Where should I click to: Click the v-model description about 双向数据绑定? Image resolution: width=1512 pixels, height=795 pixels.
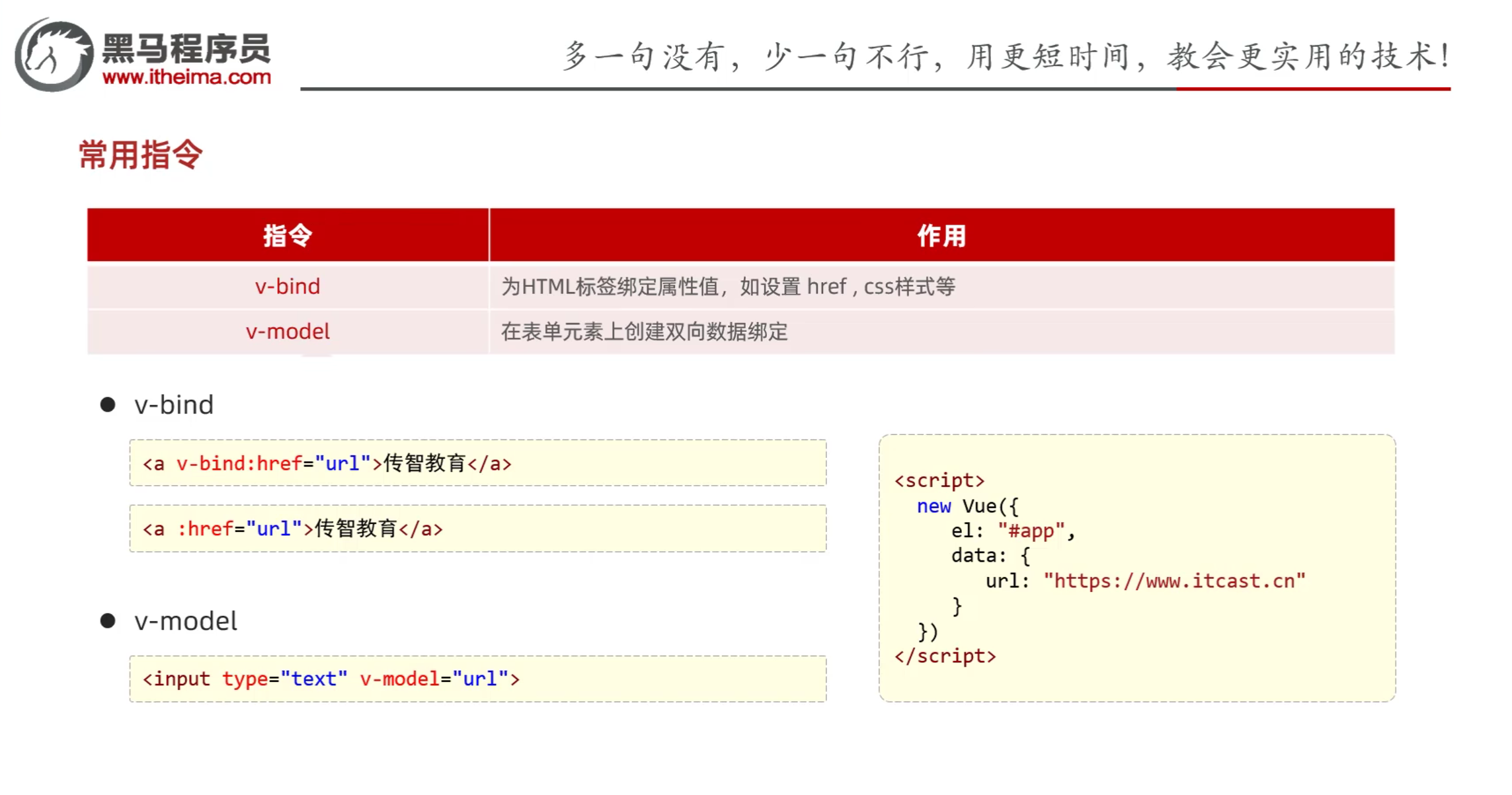point(644,331)
